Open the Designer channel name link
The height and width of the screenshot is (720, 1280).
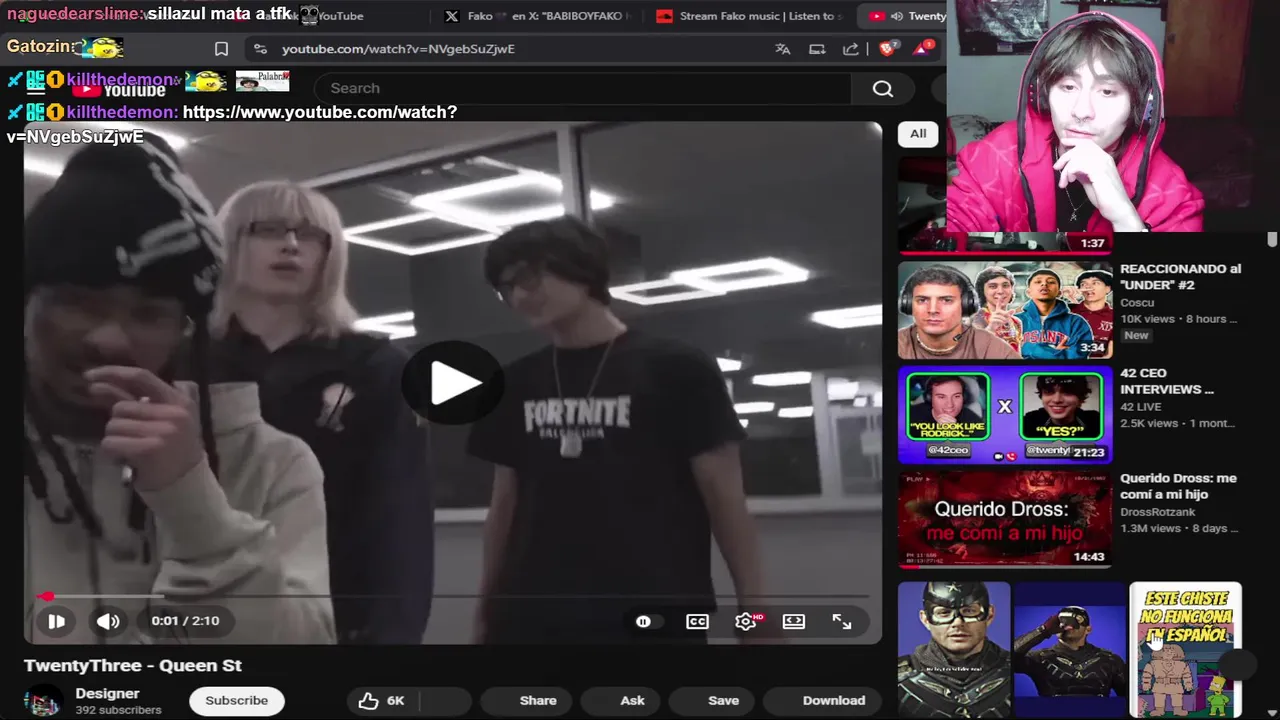pyautogui.click(x=107, y=693)
